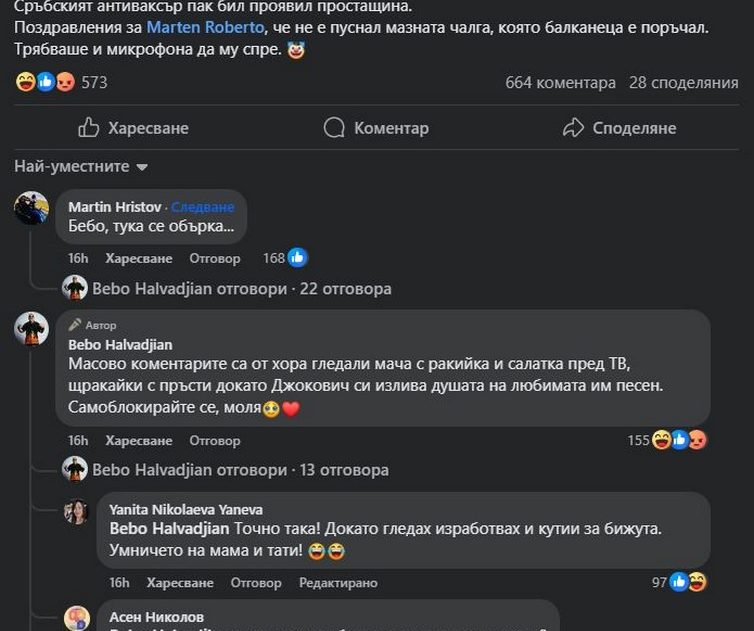
Task: Show the 664 коментара list
Action: 560,83
